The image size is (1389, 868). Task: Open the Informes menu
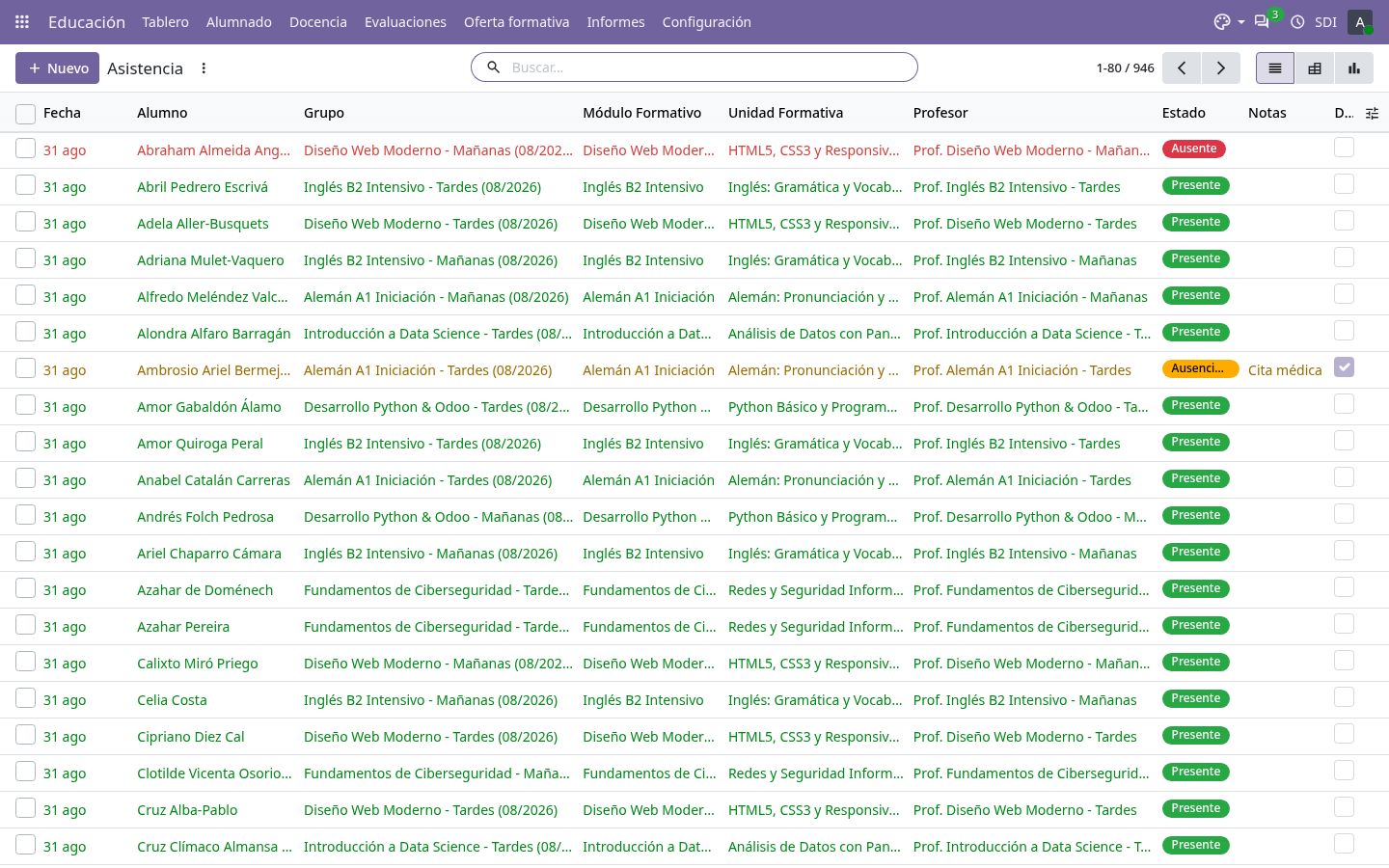pos(616,22)
